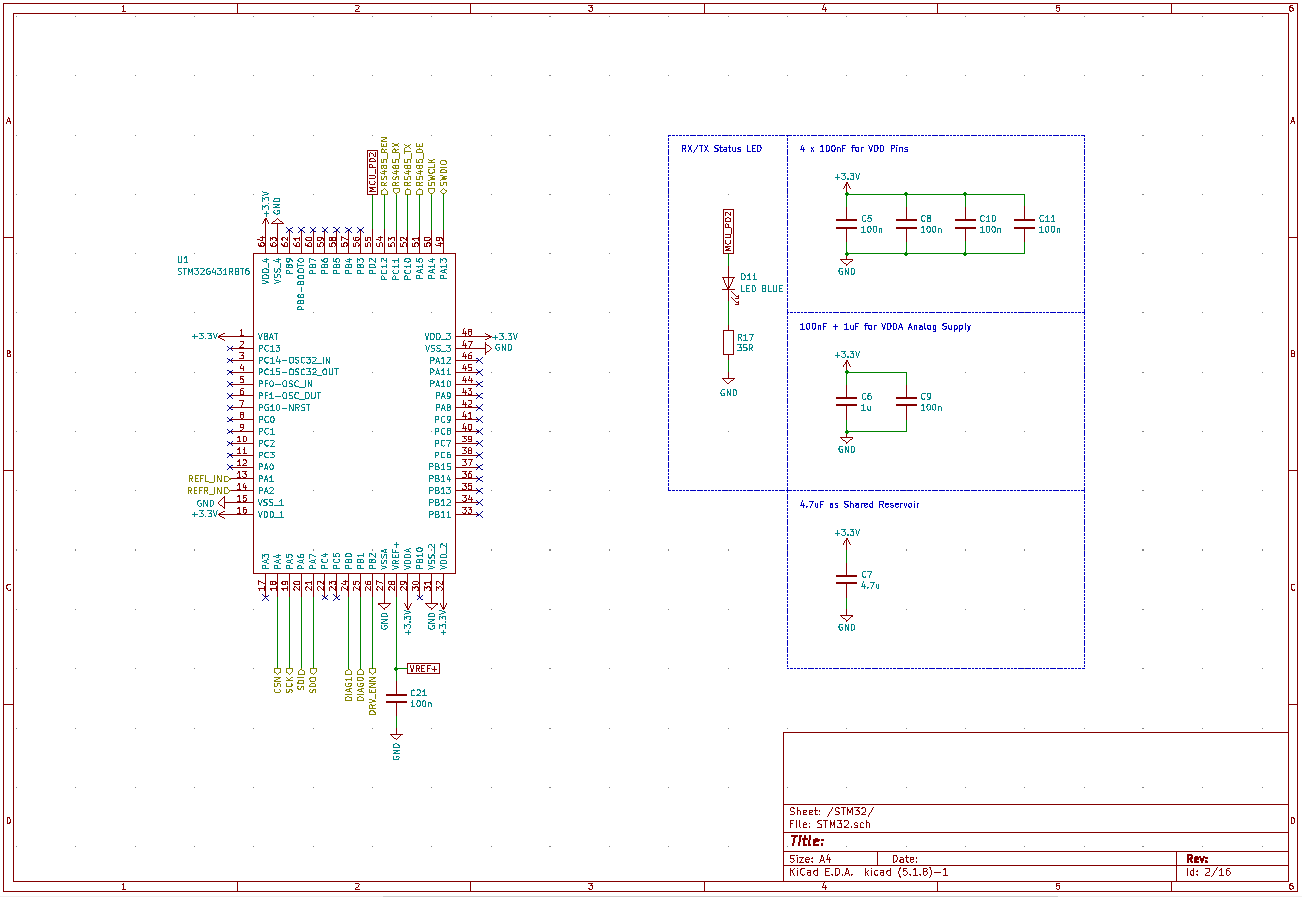
Task: Click the '4 x 100nF for VDD Pins' note
Action: click(854, 149)
